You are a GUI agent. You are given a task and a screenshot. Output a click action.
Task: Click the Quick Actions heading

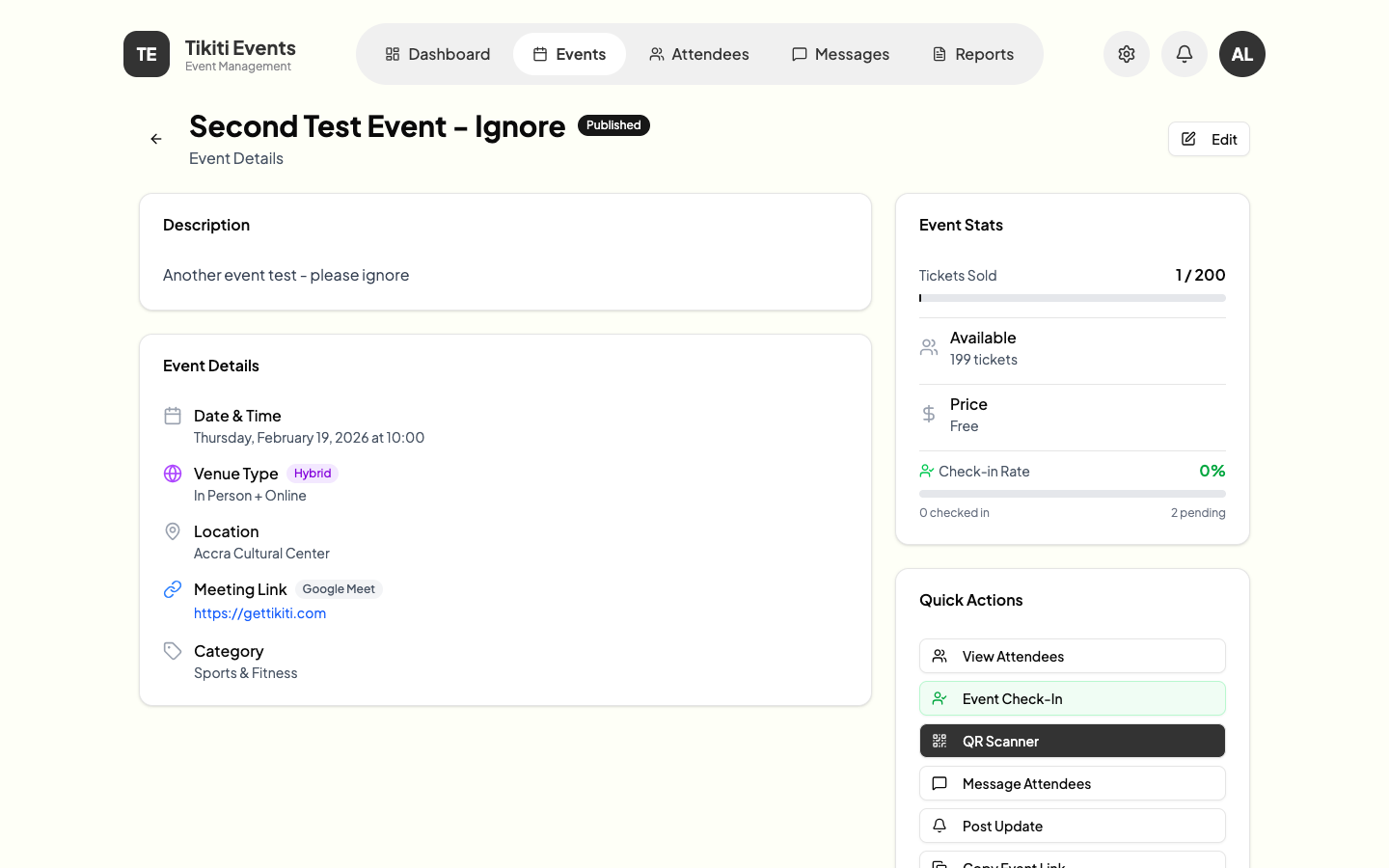tap(970, 600)
